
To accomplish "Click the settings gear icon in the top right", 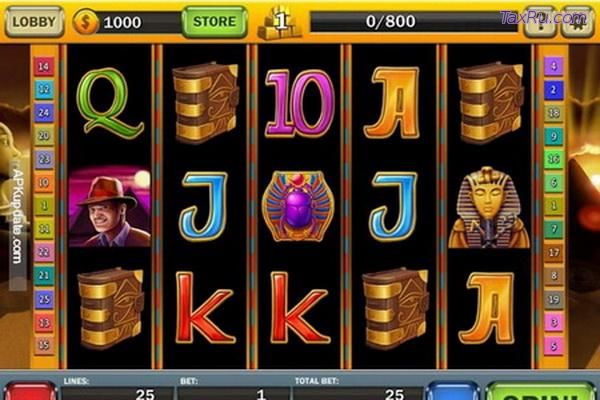I will [x=578, y=22].
